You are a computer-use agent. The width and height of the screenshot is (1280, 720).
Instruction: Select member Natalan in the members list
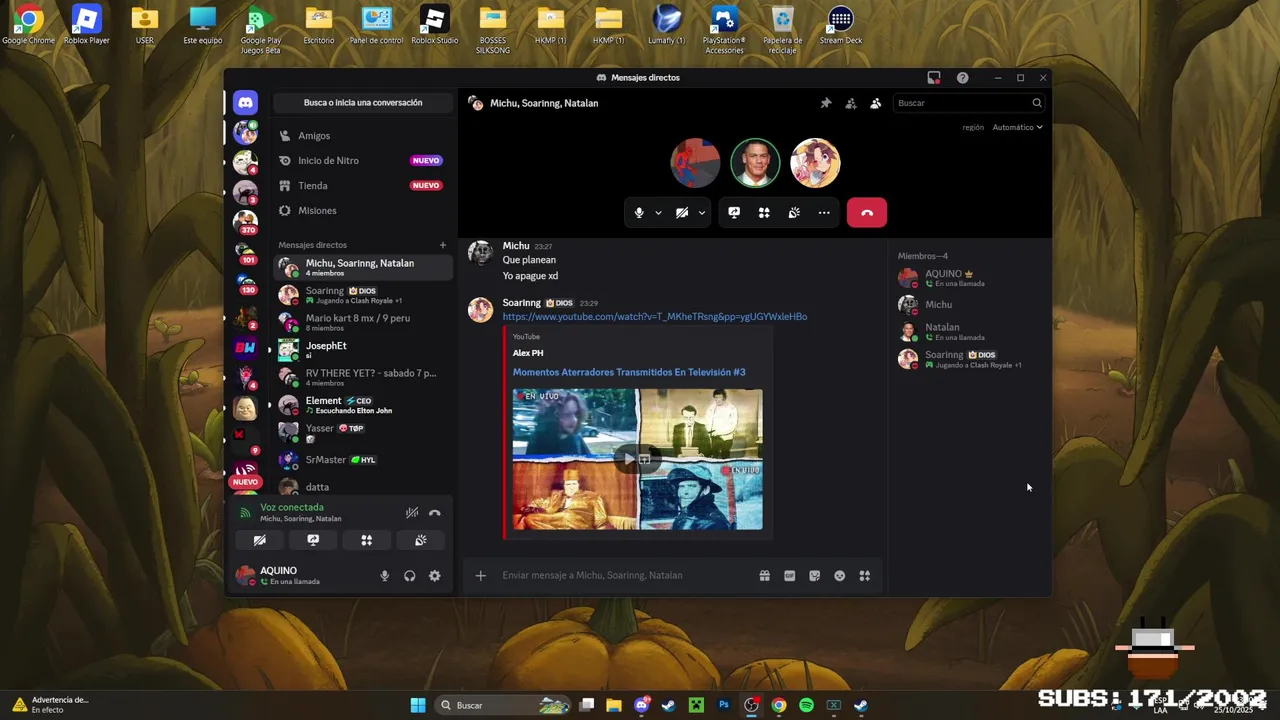click(970, 331)
